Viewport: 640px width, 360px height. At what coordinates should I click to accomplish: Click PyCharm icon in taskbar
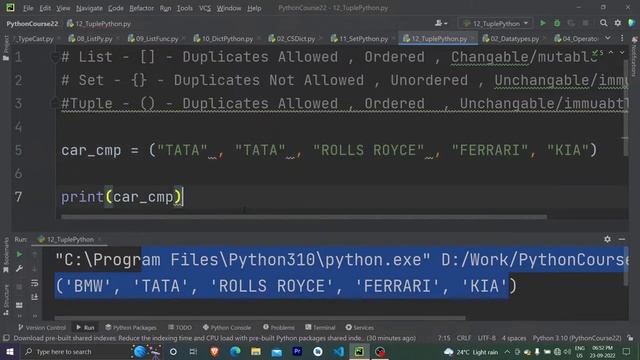(x=359, y=351)
